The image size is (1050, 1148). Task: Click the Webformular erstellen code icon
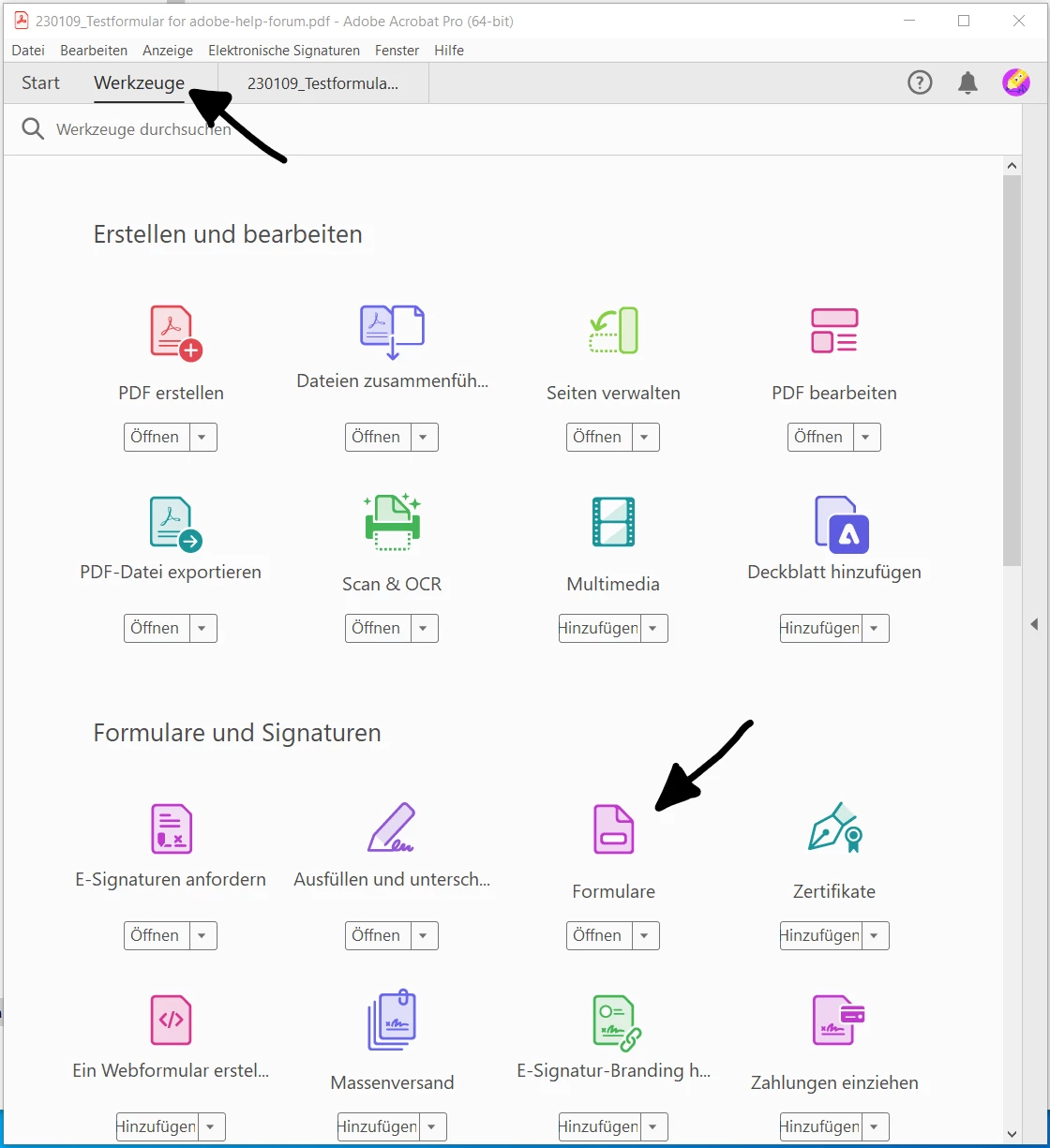tap(172, 1021)
